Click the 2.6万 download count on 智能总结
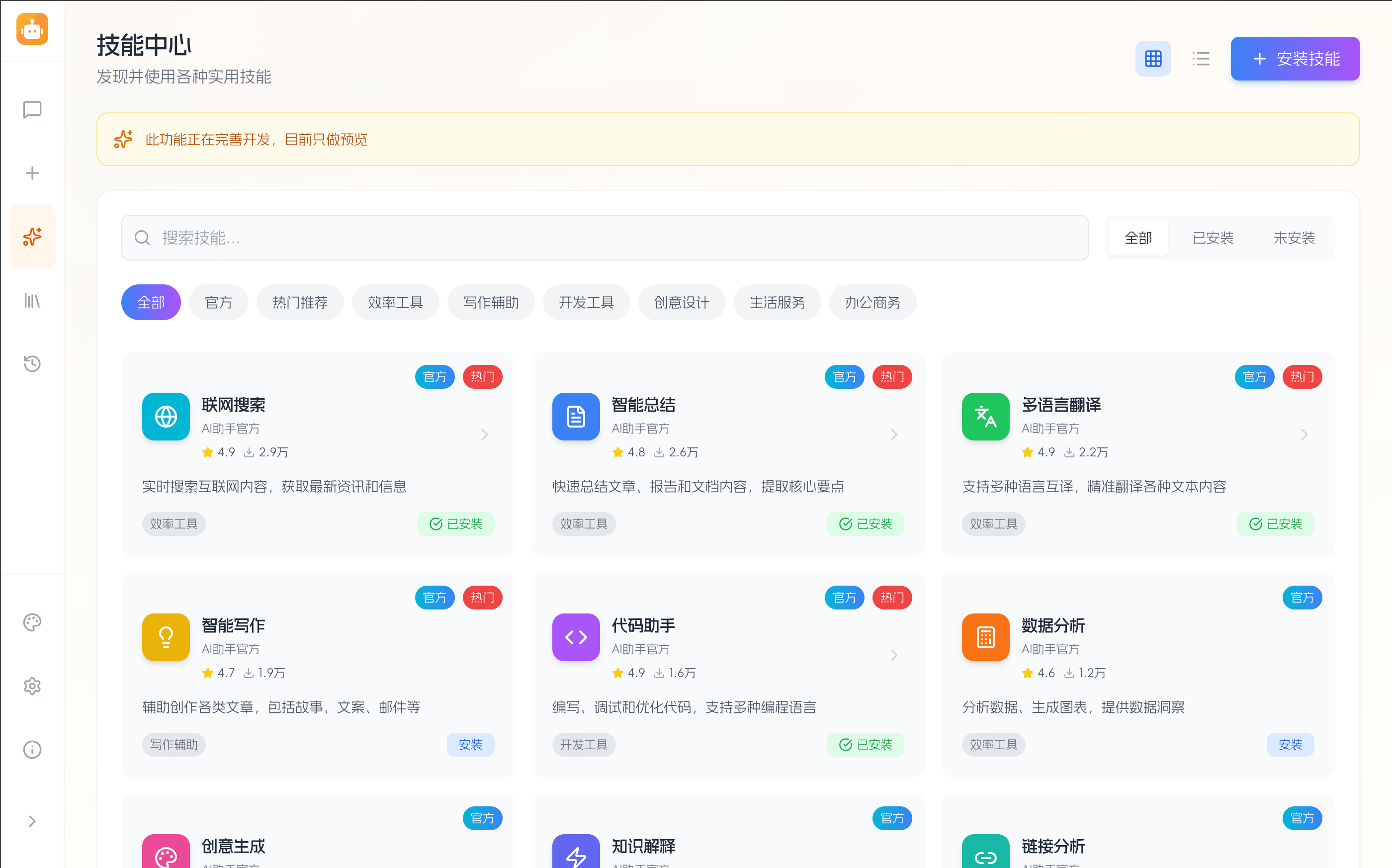 (676, 452)
